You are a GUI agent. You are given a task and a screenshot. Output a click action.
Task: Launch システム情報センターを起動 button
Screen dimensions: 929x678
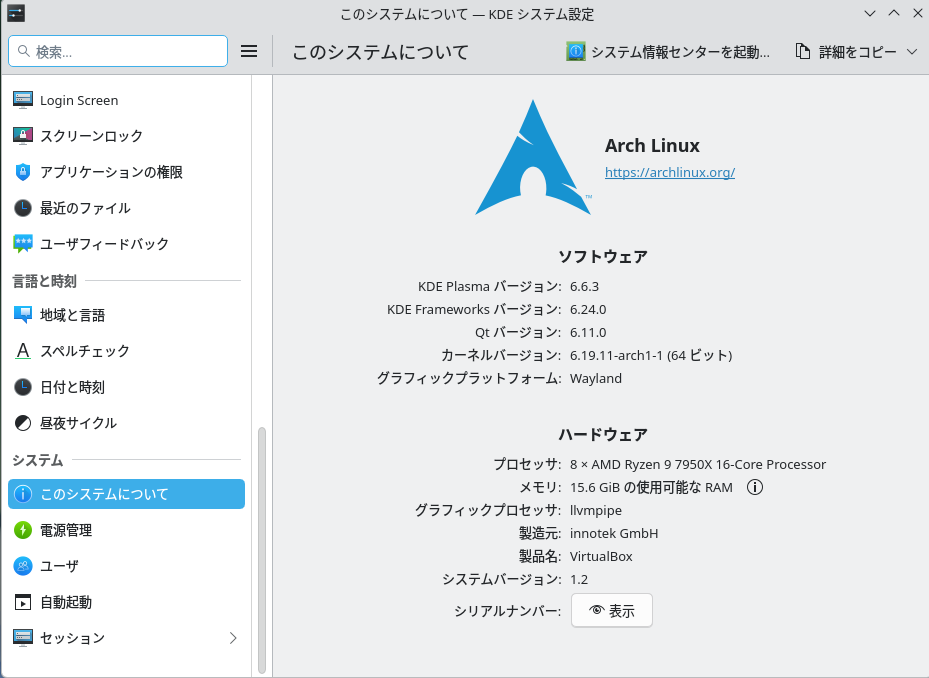(668, 52)
